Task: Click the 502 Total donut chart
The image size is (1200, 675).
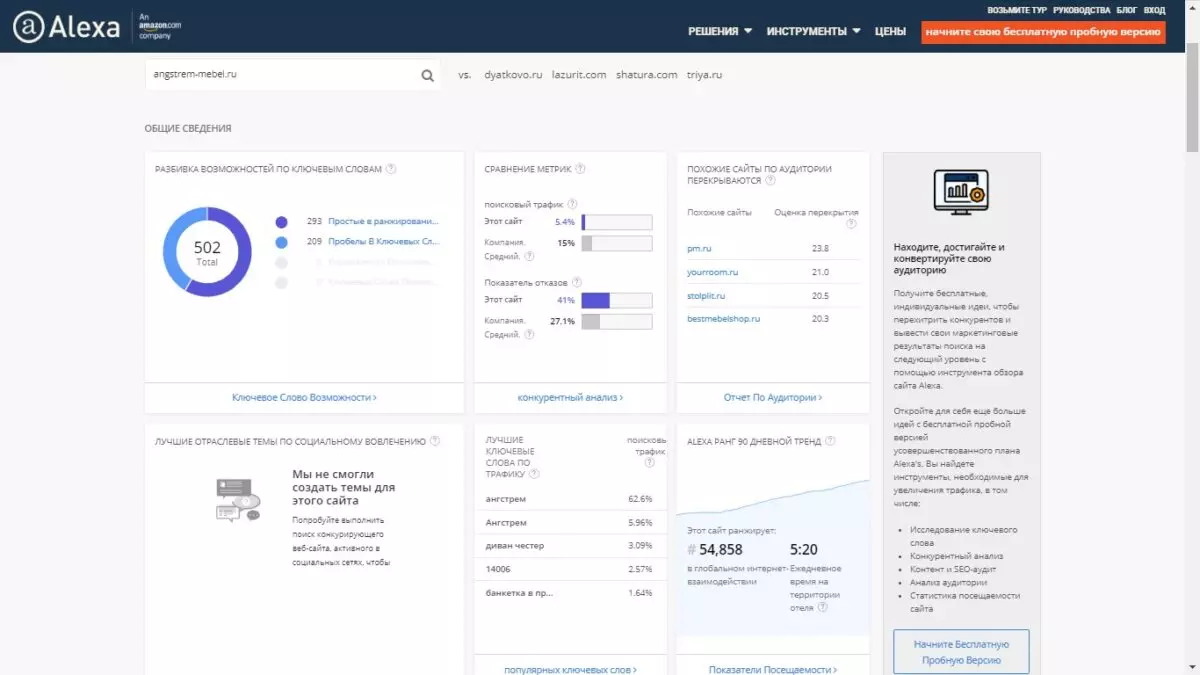Action: [x=207, y=252]
